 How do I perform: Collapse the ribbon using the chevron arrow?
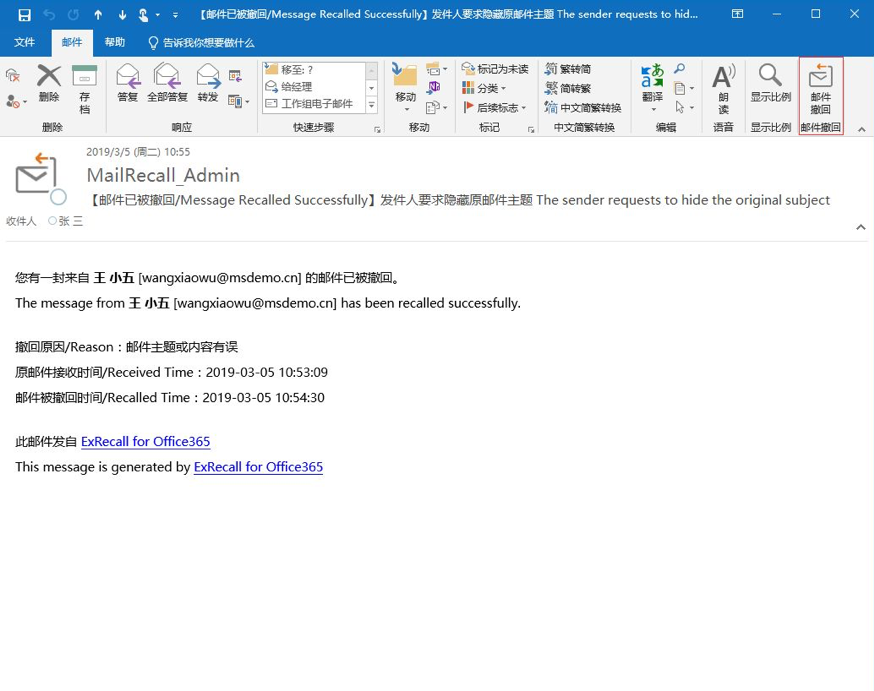click(x=860, y=128)
